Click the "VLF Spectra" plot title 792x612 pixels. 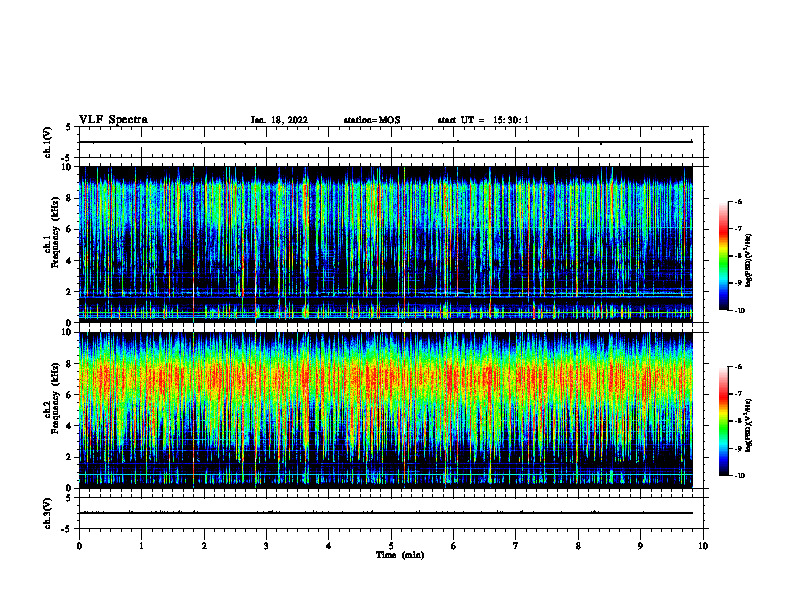click(113, 120)
